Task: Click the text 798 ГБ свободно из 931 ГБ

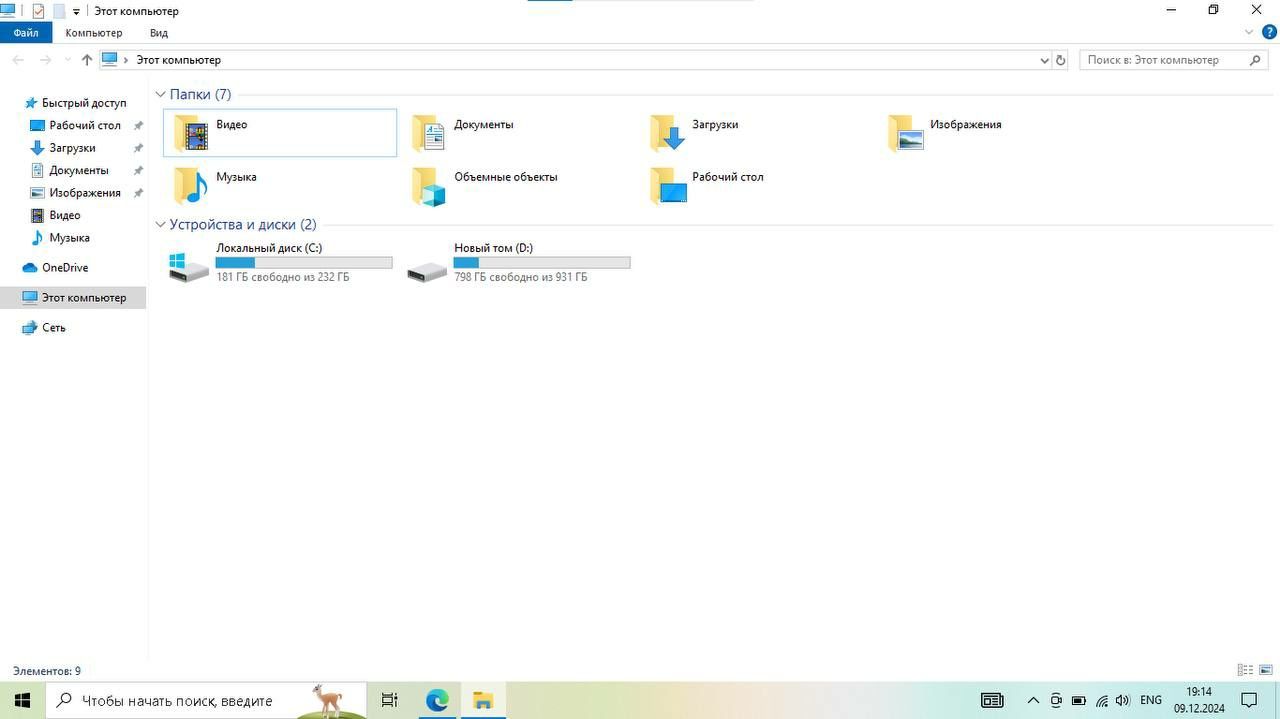Action: 521,277
